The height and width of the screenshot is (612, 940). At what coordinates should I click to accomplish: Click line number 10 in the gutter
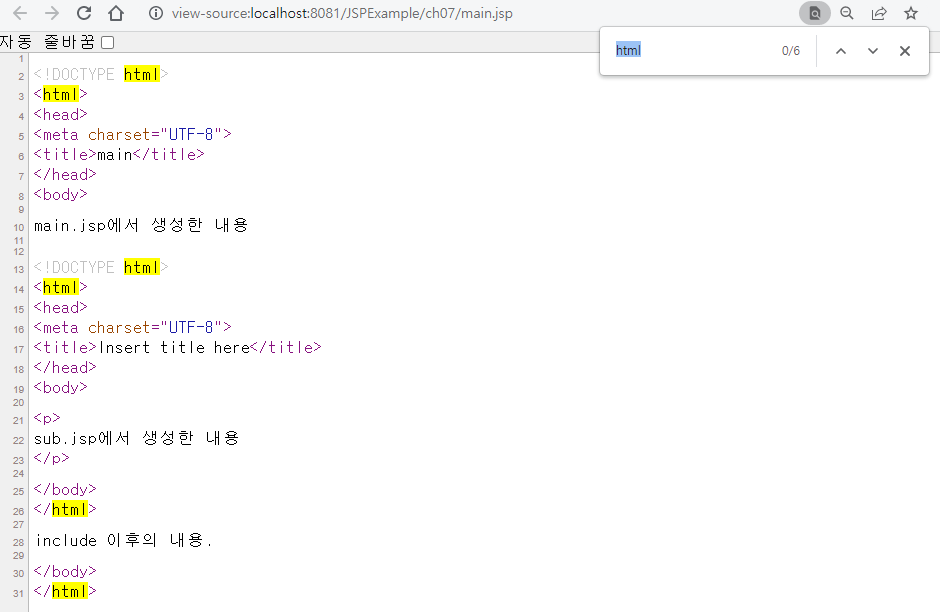point(19,227)
